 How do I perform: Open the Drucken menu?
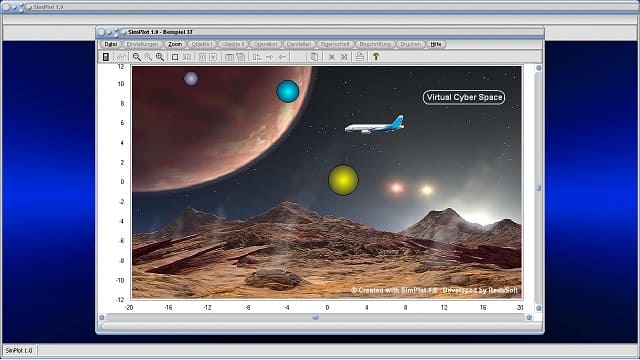point(410,44)
